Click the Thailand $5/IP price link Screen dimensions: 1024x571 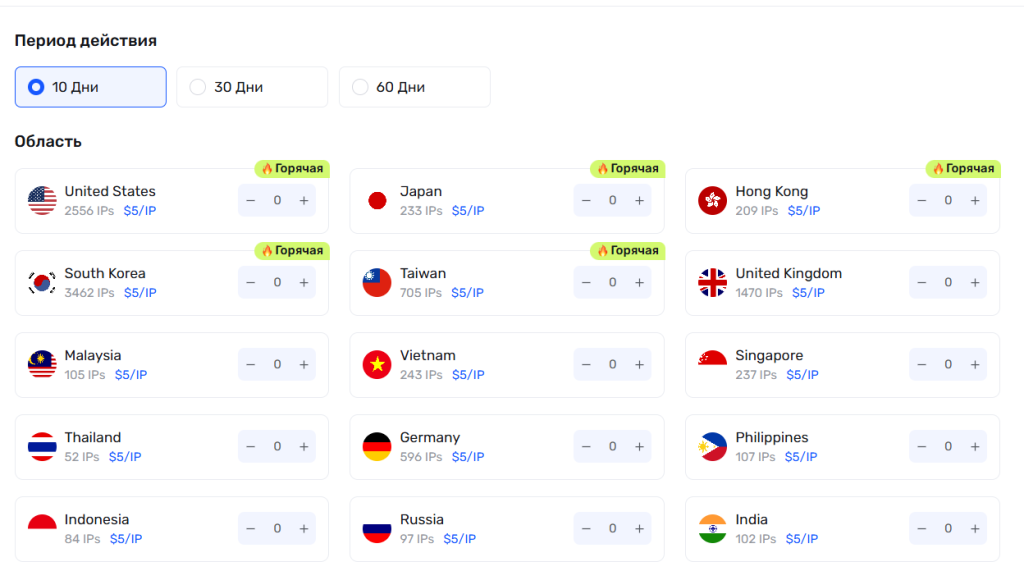pyautogui.click(x=125, y=457)
